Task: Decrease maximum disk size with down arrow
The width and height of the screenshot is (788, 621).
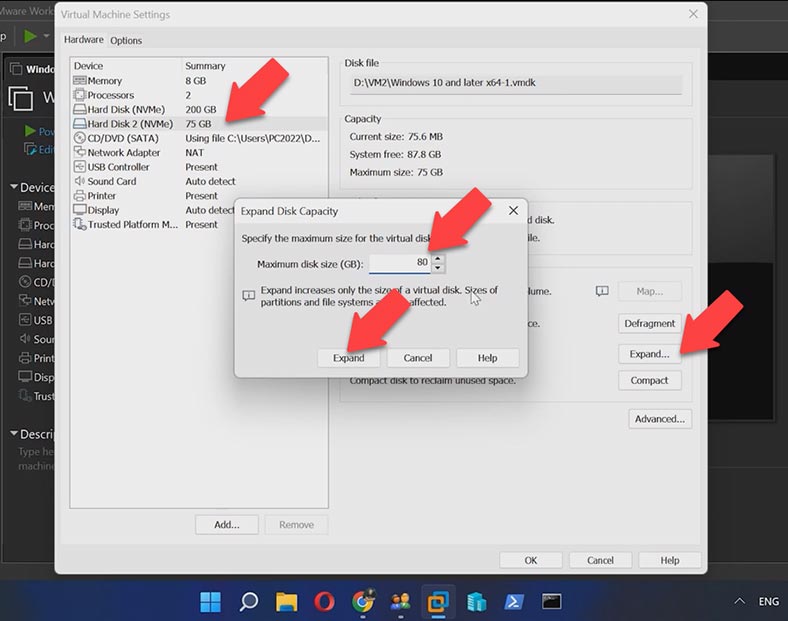Action: 438,268
